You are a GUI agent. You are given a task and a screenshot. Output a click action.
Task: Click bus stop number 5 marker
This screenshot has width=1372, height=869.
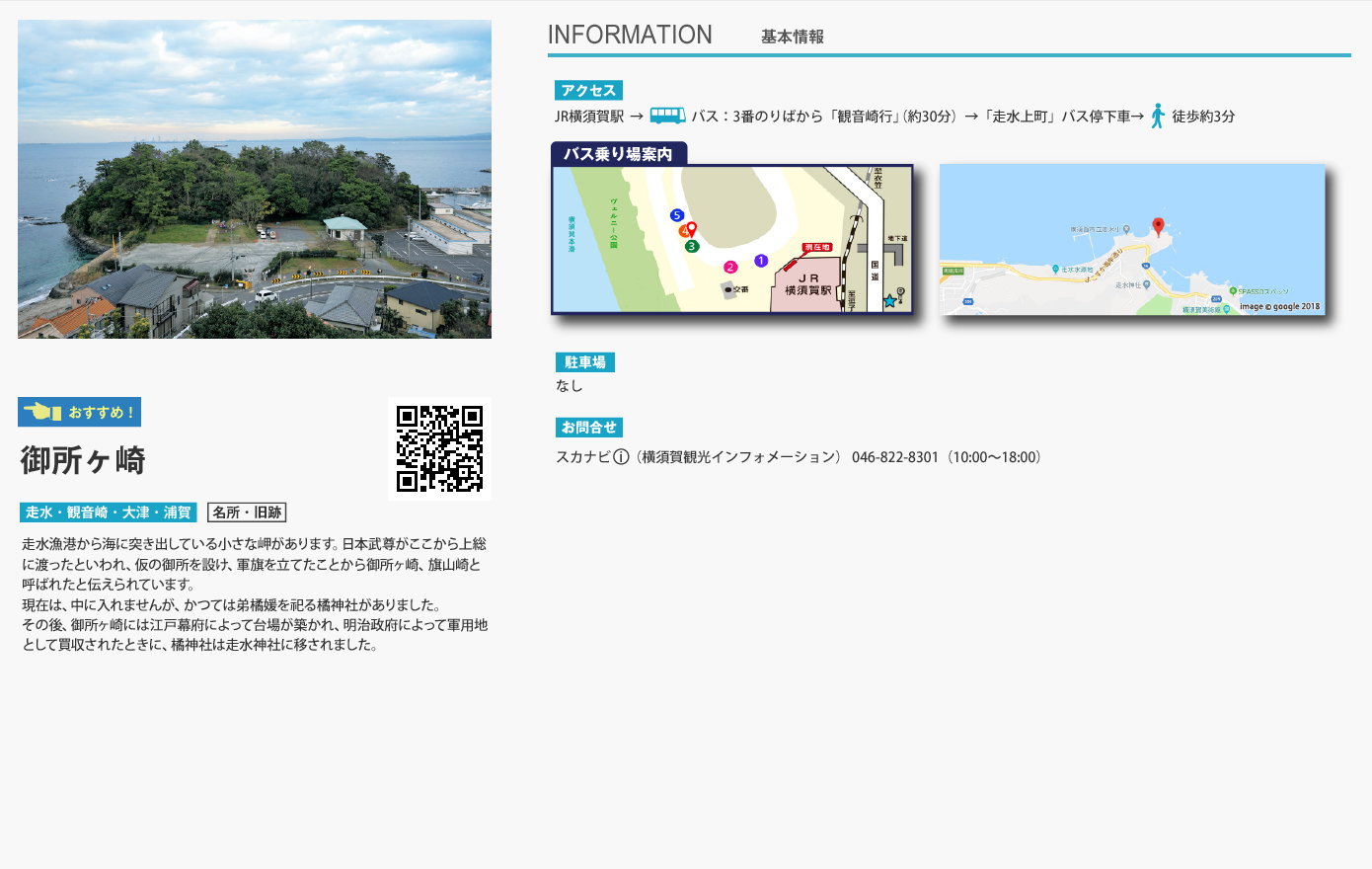[676, 215]
